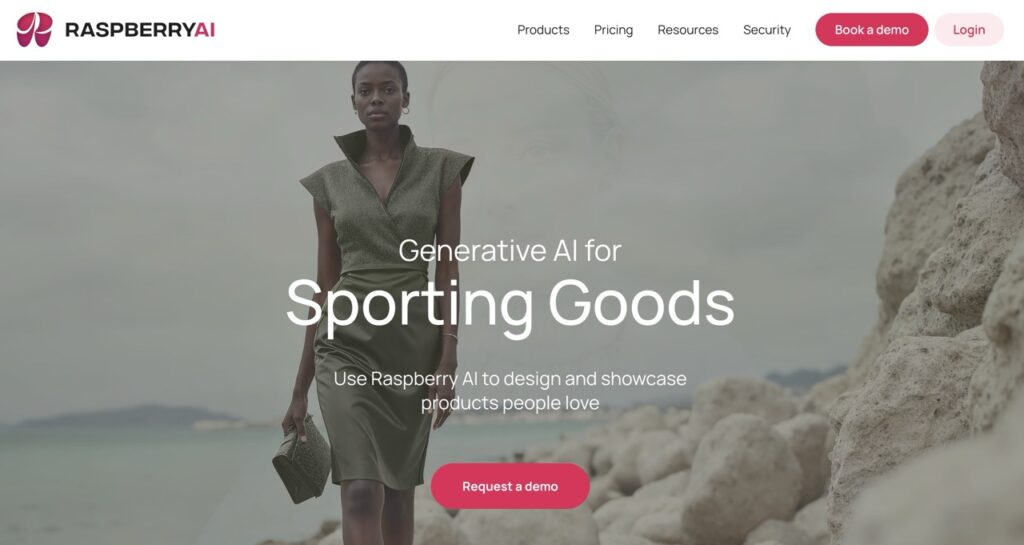This screenshot has height=545, width=1024.
Task: Click the model's face in hero image
Action: point(379,98)
